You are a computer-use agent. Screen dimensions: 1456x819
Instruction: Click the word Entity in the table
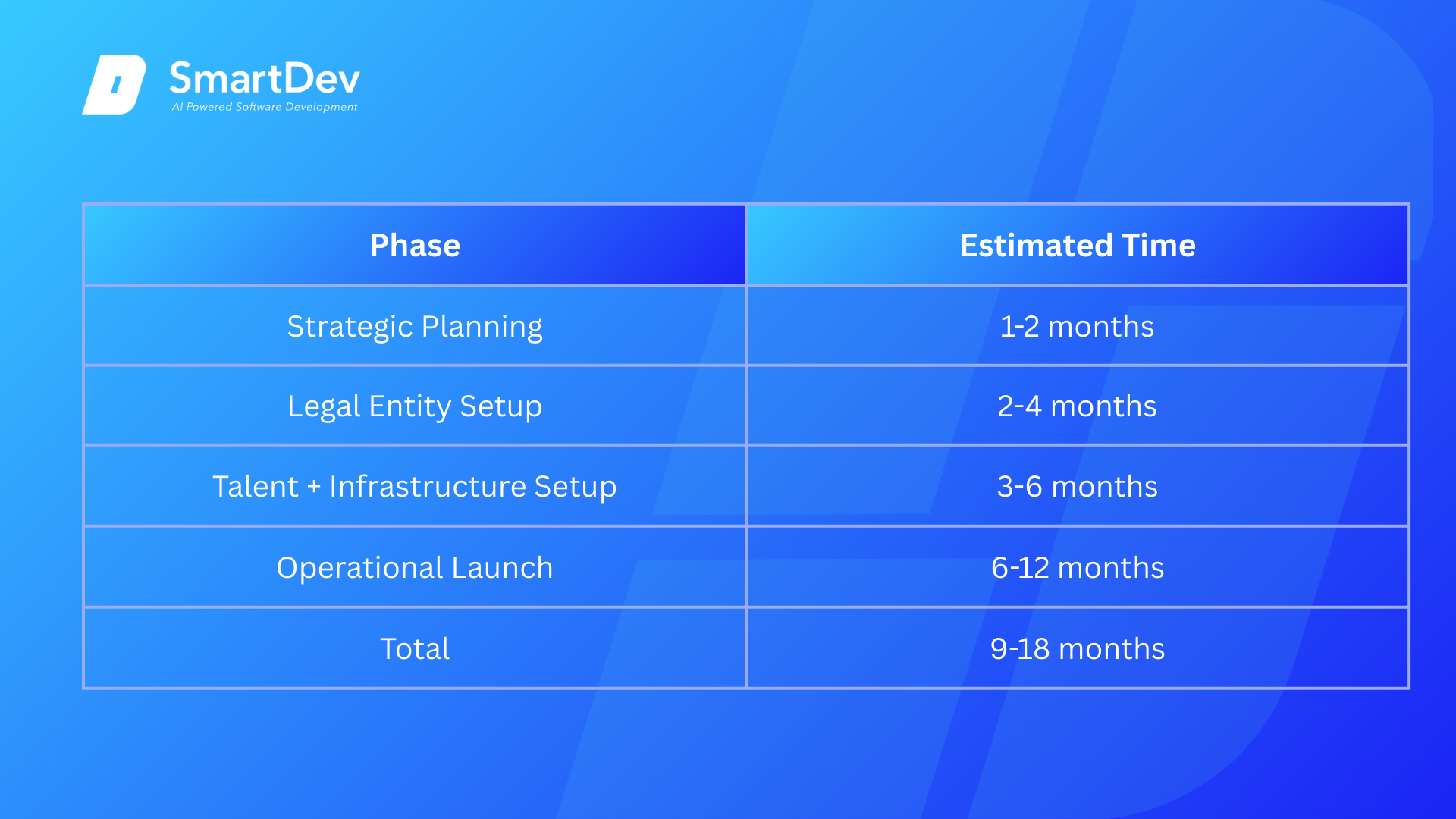click(x=409, y=406)
